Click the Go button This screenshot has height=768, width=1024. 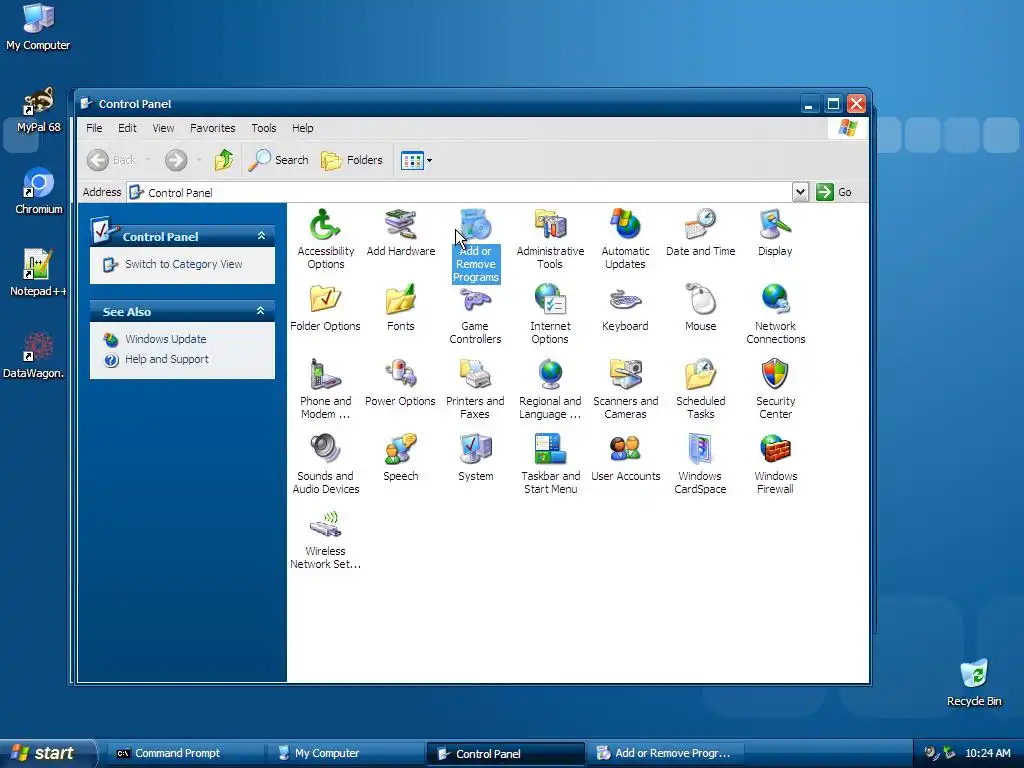point(834,192)
